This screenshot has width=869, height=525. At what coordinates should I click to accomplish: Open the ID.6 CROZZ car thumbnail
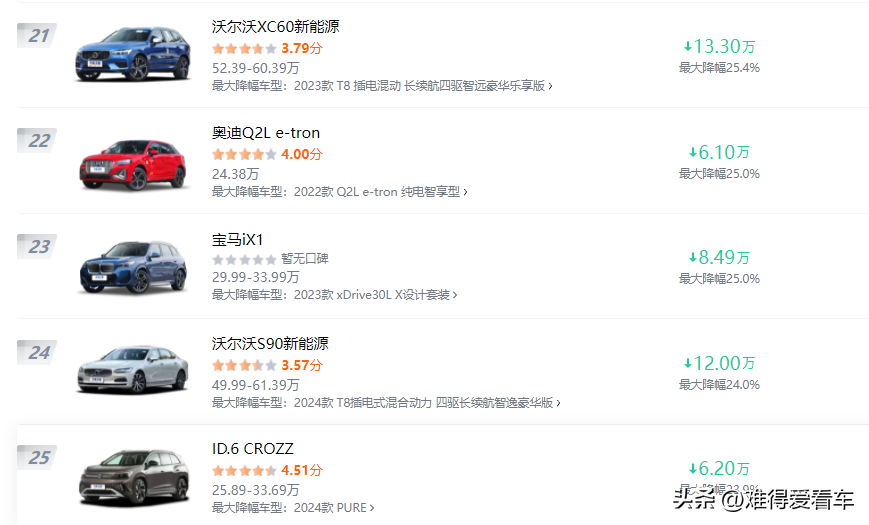tap(132, 477)
